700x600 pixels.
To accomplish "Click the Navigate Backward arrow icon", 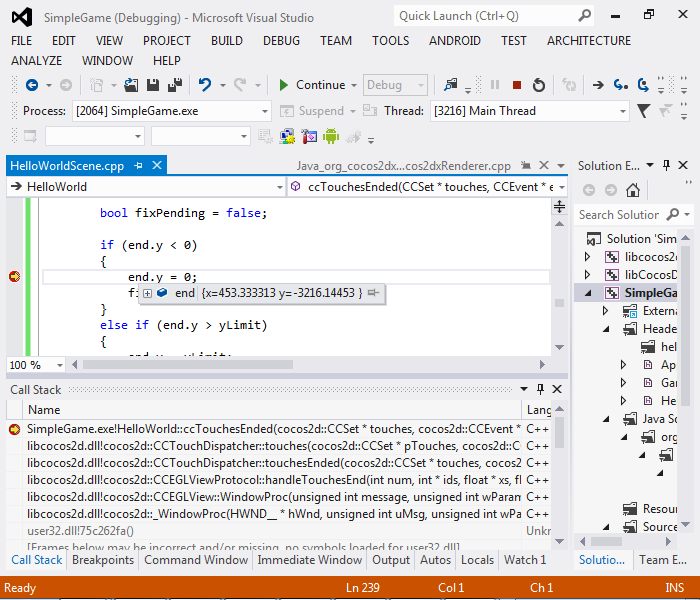I will coord(32,85).
